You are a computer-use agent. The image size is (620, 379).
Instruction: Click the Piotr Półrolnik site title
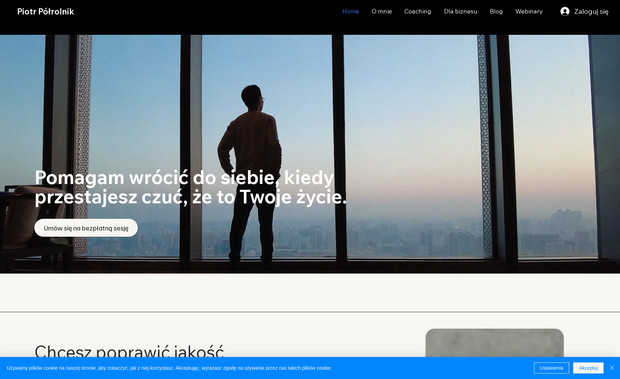pyautogui.click(x=45, y=11)
